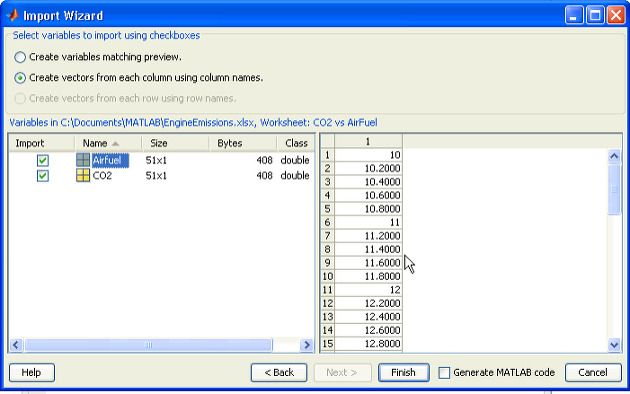Enable Generate MATLAB code checkbox

click(x=444, y=373)
